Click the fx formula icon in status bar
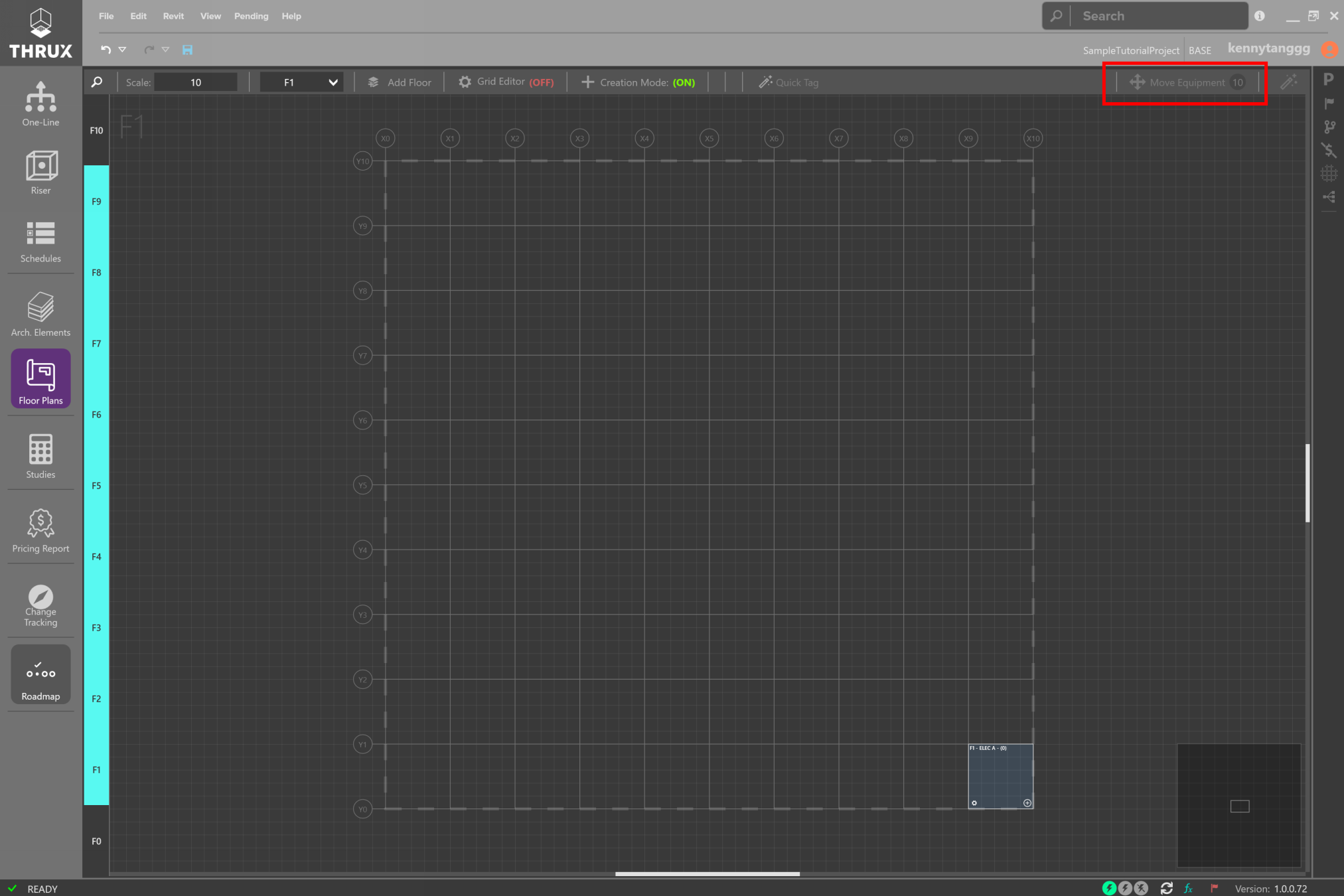1344x896 pixels. [x=1189, y=888]
